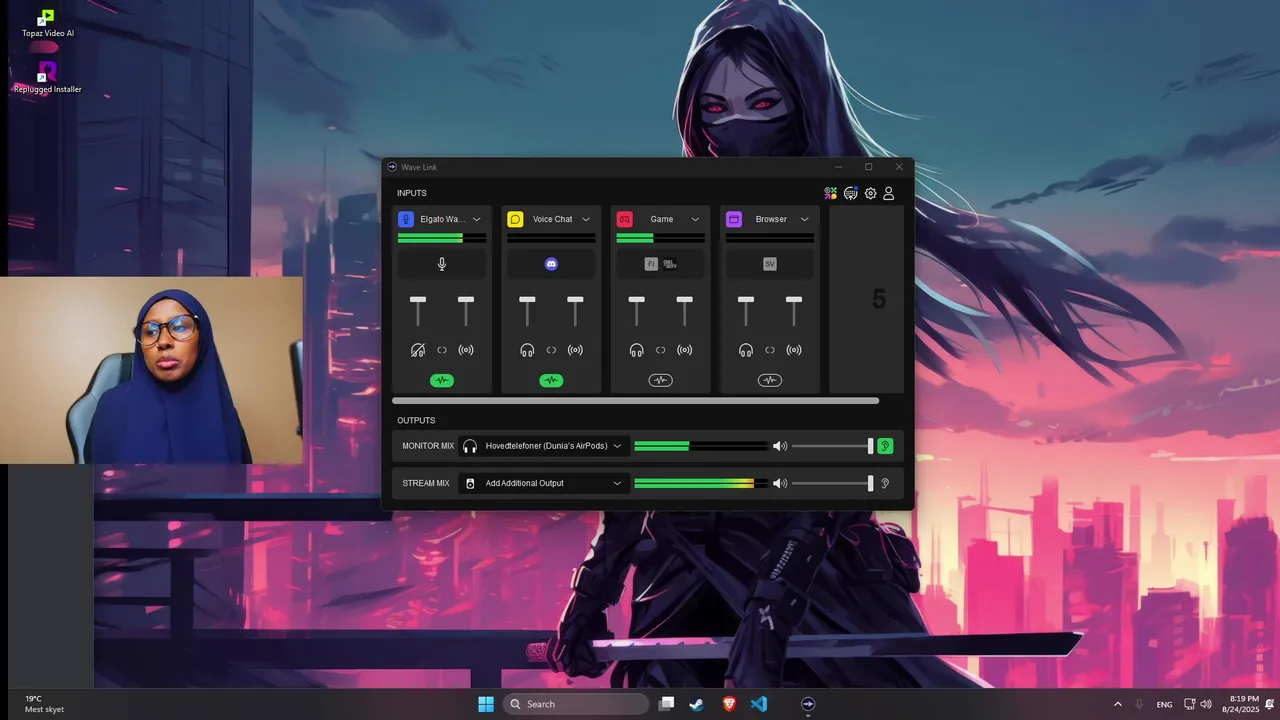Click the horizontal scrollbar under the inputs

pos(636,401)
